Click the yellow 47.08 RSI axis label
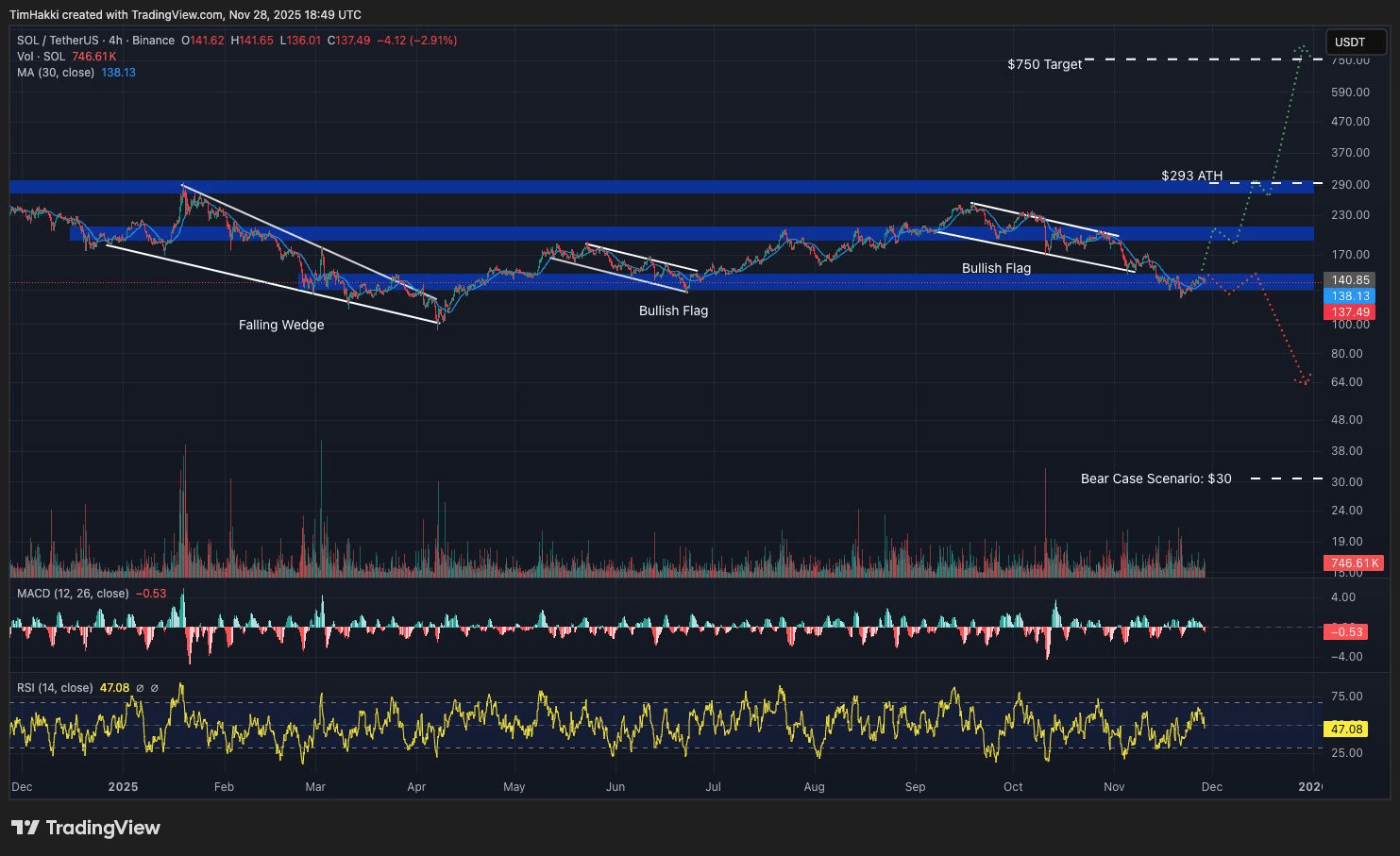The height and width of the screenshot is (856, 1400). tap(1346, 729)
